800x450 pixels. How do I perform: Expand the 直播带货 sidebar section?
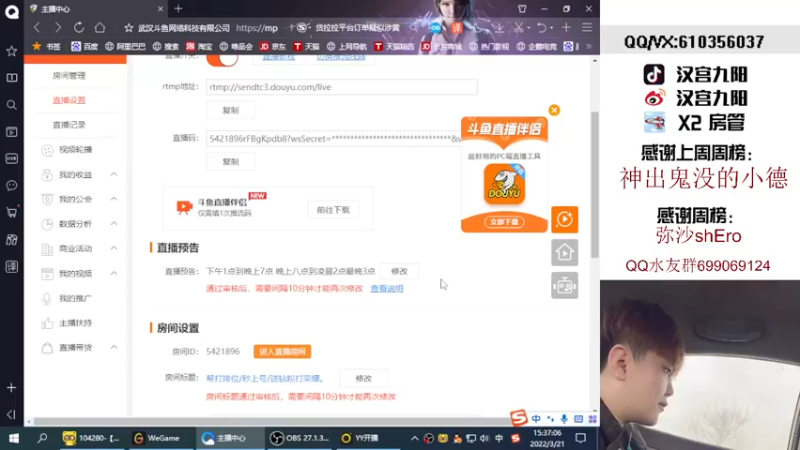coord(114,347)
